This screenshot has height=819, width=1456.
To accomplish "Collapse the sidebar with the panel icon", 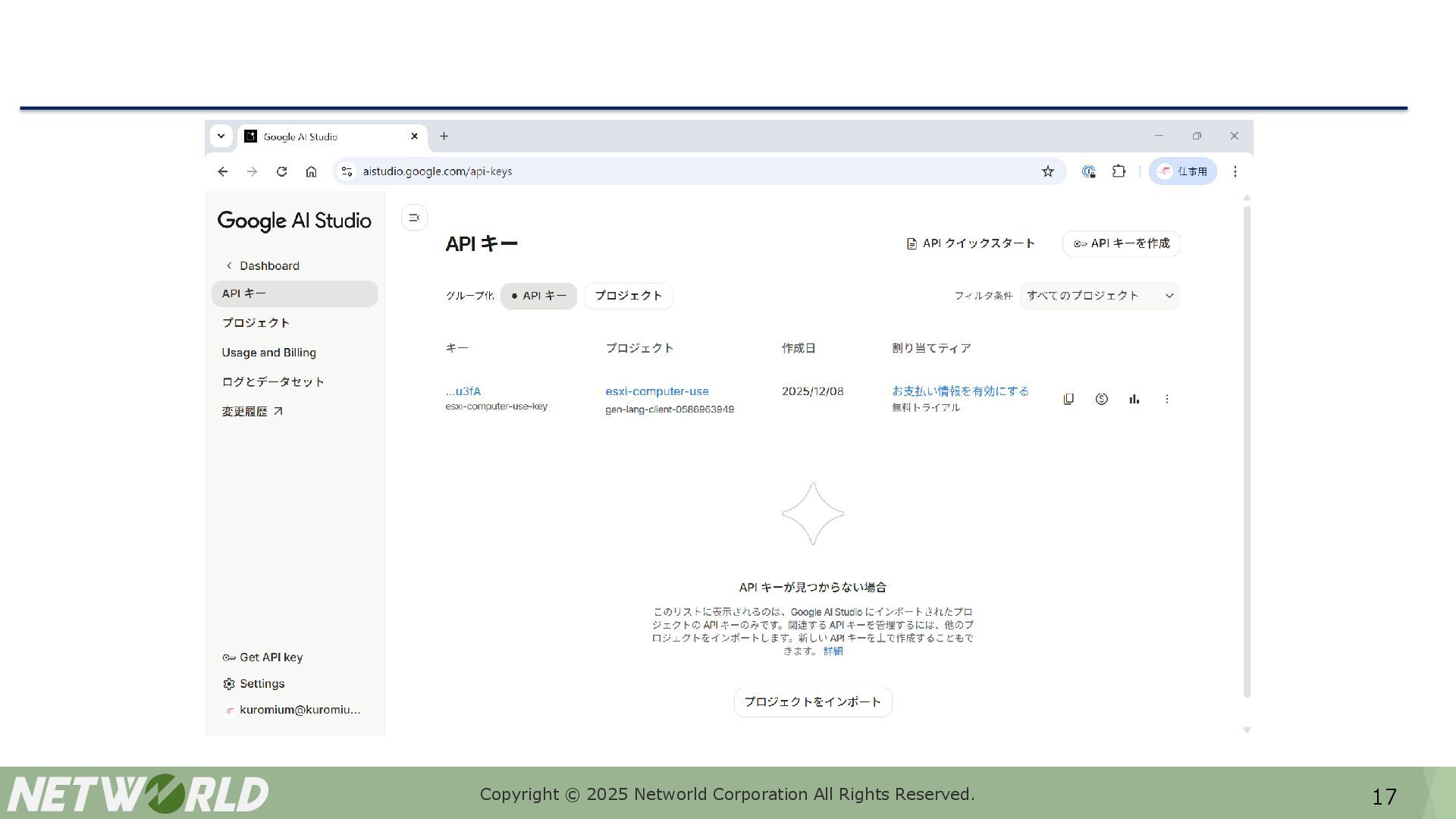I will click(414, 218).
